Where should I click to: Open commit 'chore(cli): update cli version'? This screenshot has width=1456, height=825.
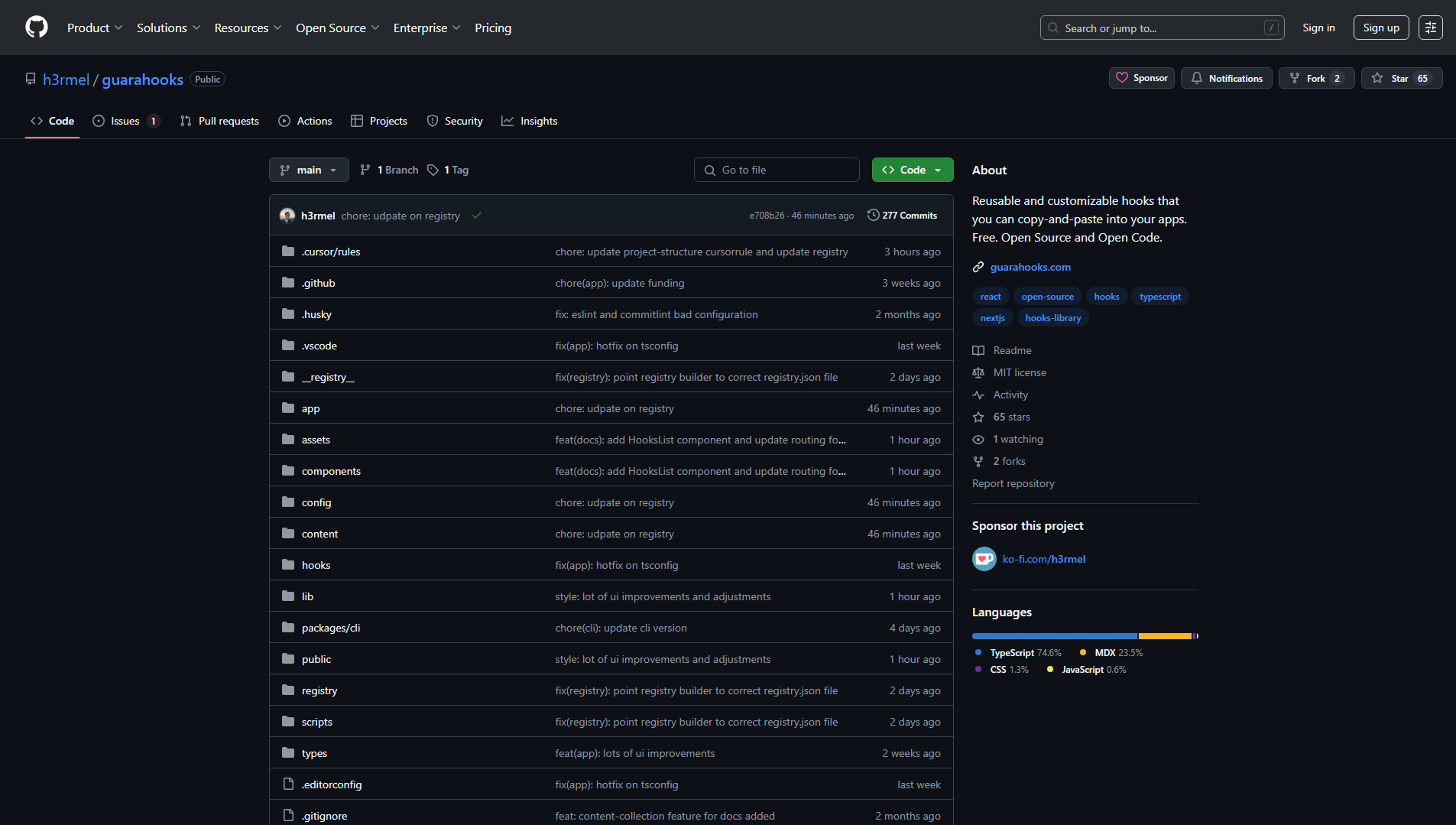621,628
